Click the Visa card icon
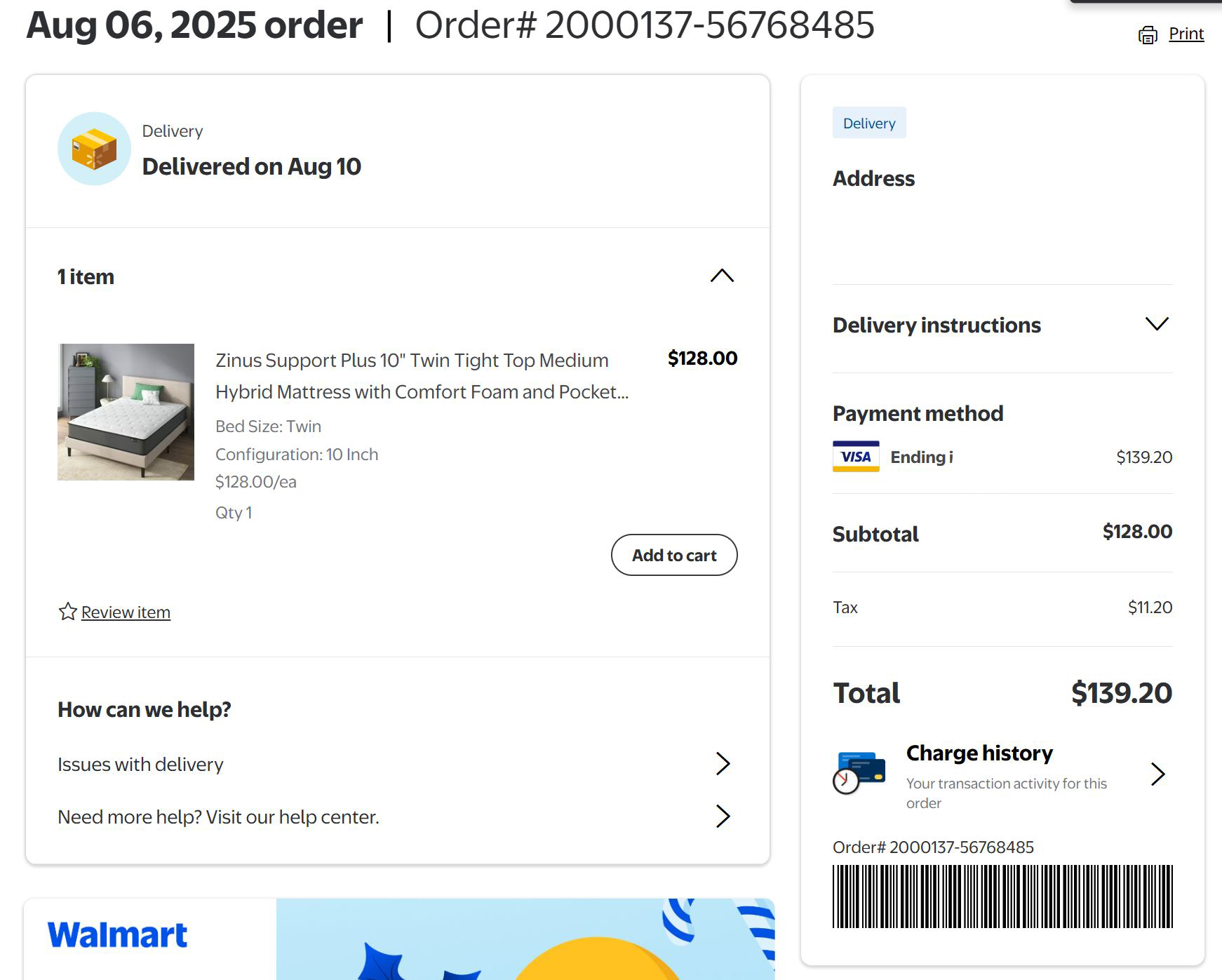Viewport: 1222px width, 980px height. click(856, 457)
